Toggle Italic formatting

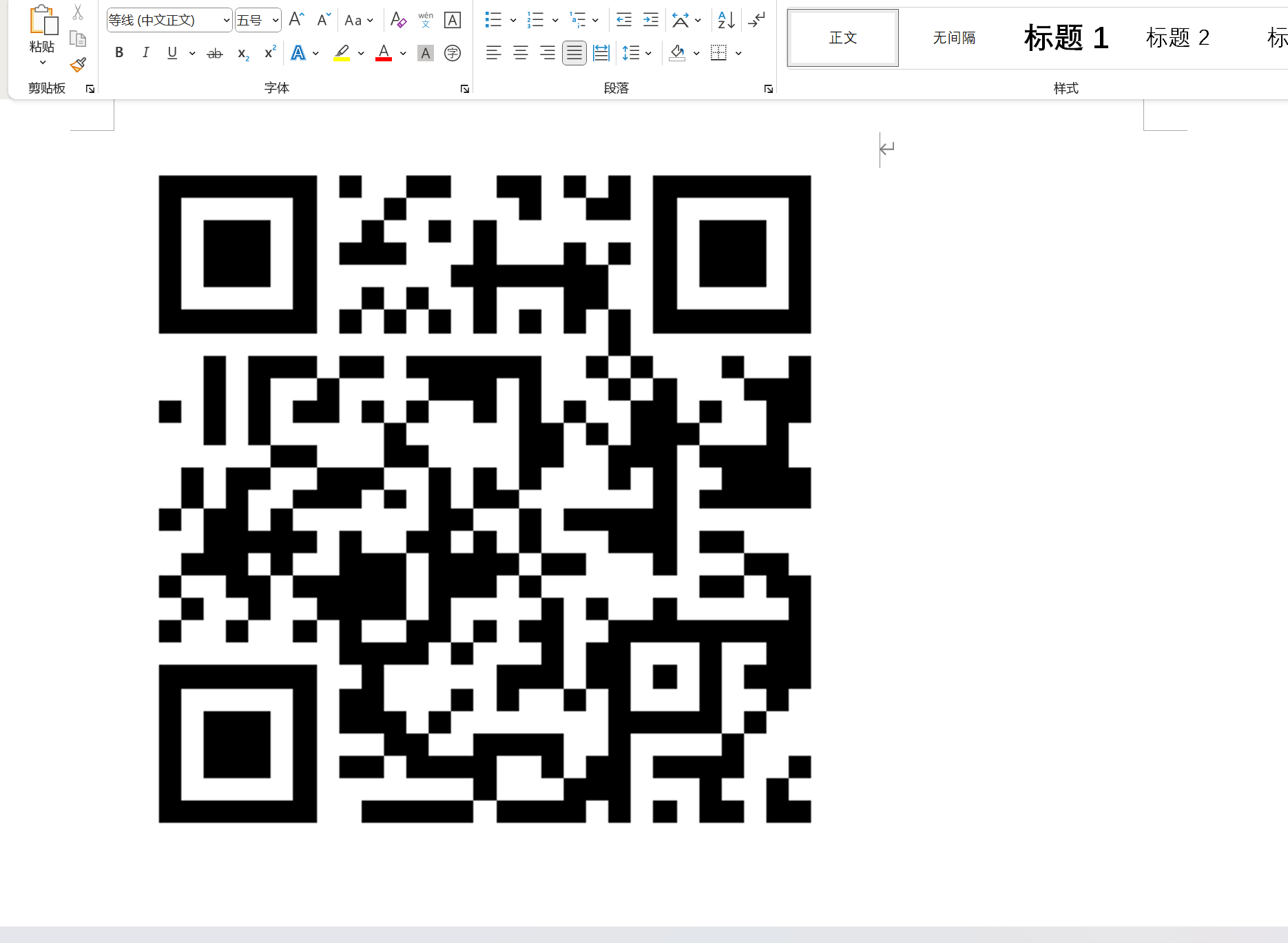click(x=145, y=53)
